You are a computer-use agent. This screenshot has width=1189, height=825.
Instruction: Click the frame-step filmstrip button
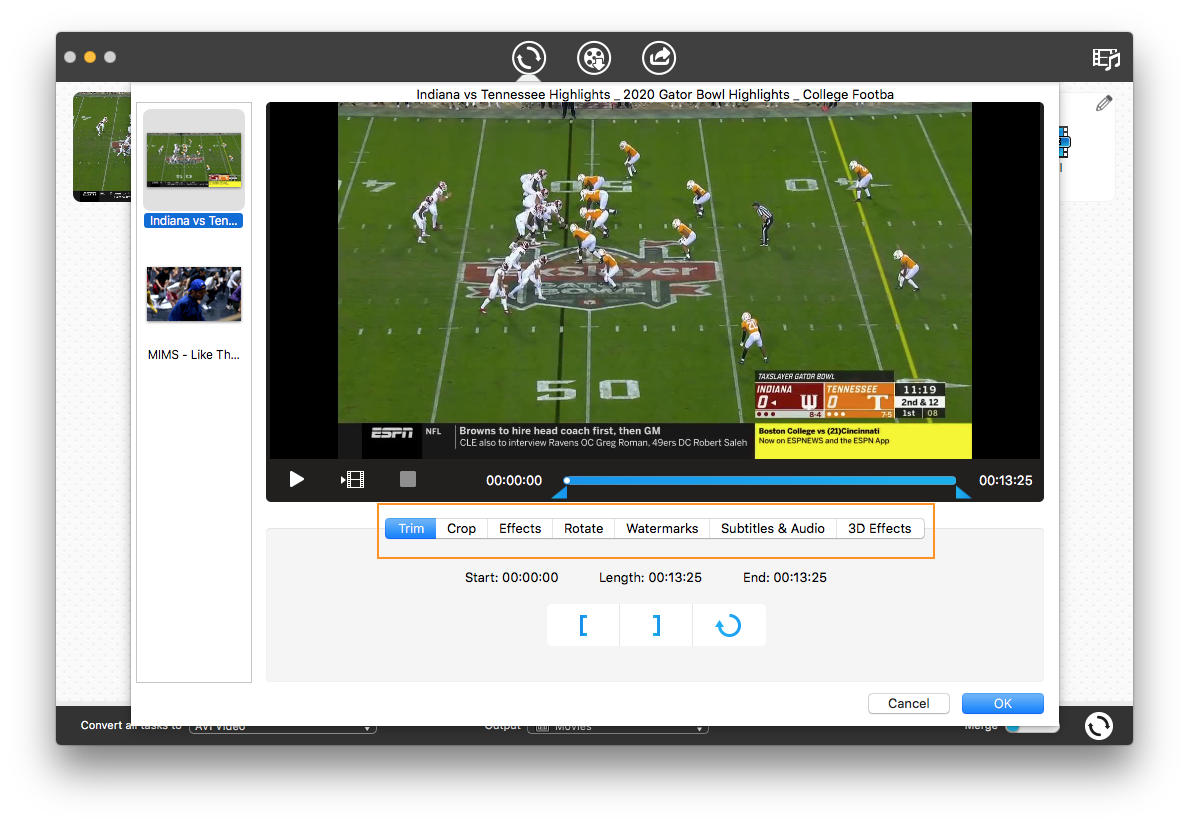coord(353,479)
